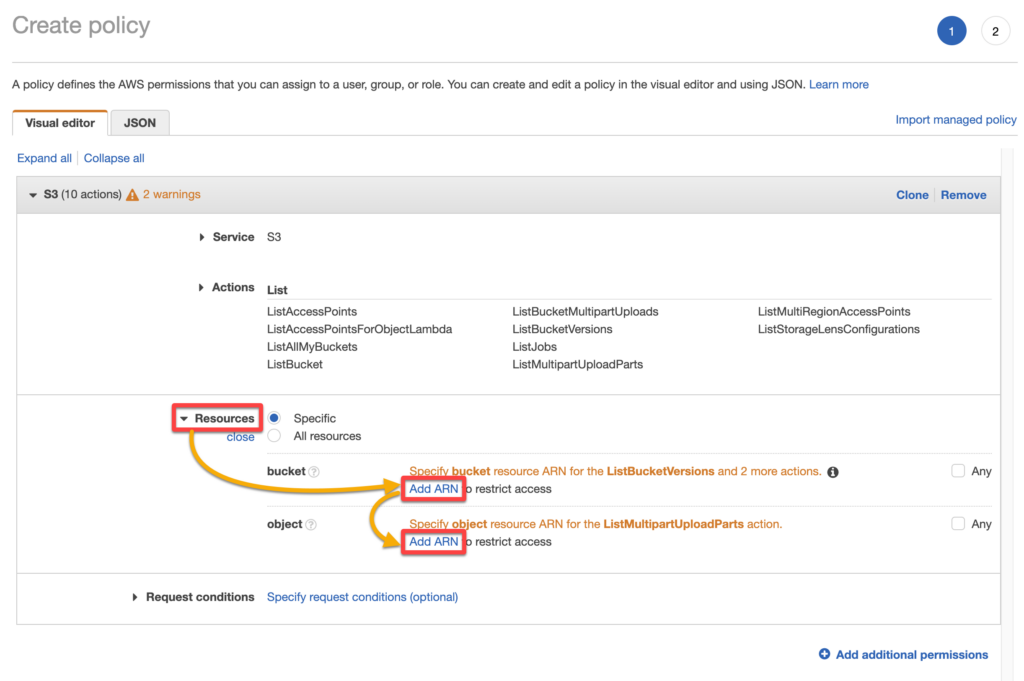Screen dimensions: 1024x681
Task: Click the info icon after ListBucketVersions message
Action: tap(833, 471)
